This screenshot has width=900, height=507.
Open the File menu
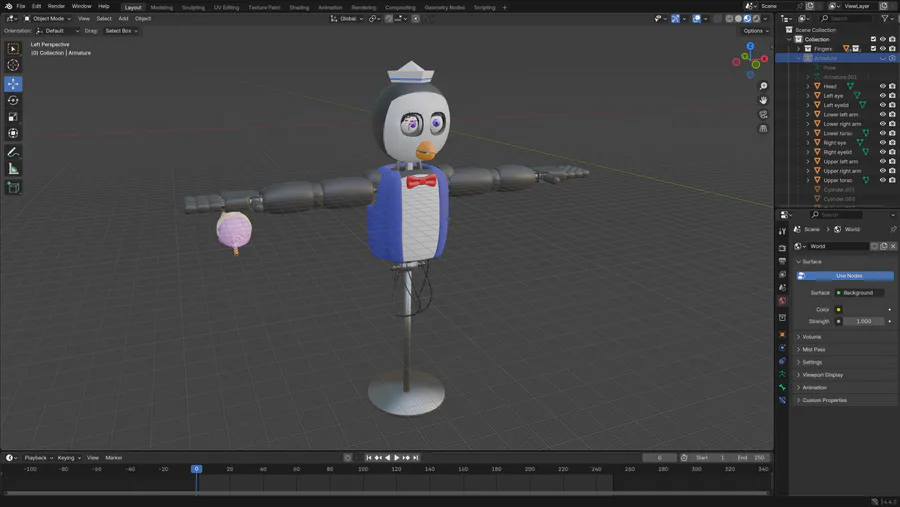point(21,6)
